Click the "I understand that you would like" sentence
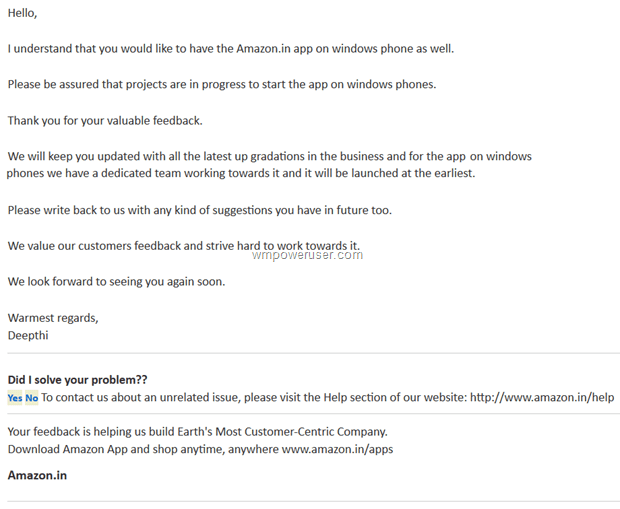Image resolution: width=620 pixels, height=509 pixels. [x=231, y=49]
